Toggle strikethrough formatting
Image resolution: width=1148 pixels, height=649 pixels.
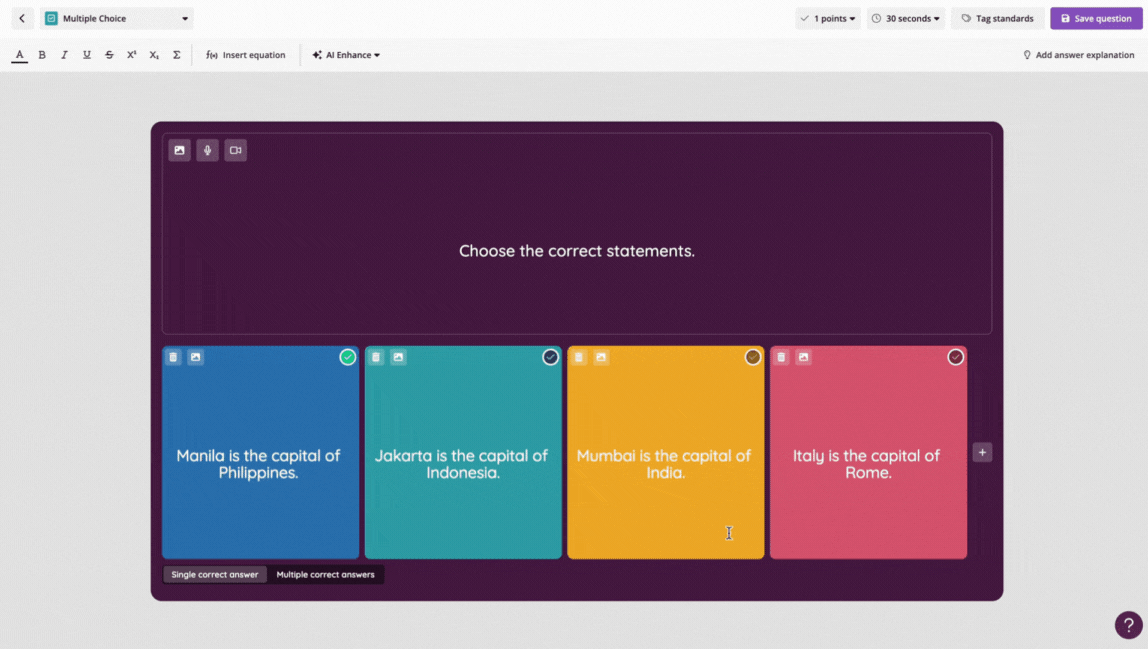tap(109, 55)
